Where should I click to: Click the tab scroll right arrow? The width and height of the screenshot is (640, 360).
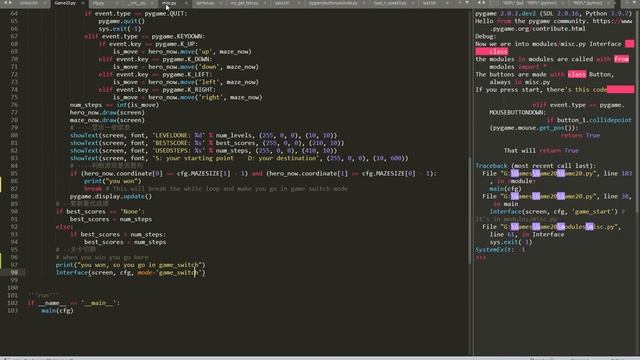(x=10, y=3)
